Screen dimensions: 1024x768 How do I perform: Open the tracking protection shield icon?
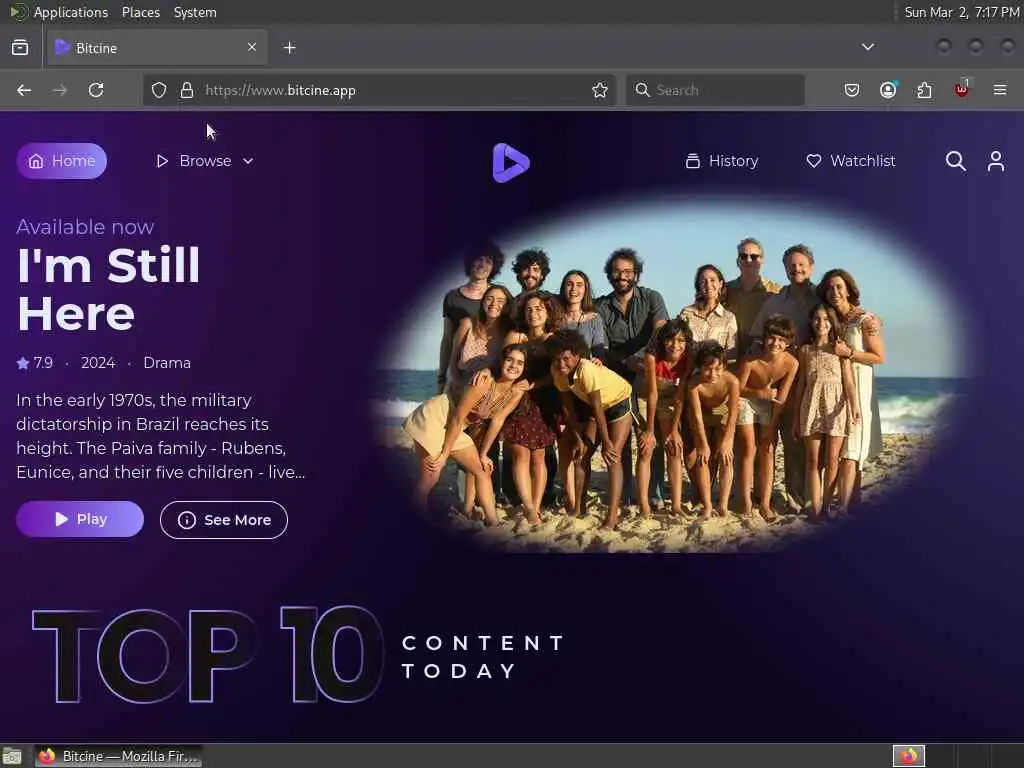(x=159, y=90)
